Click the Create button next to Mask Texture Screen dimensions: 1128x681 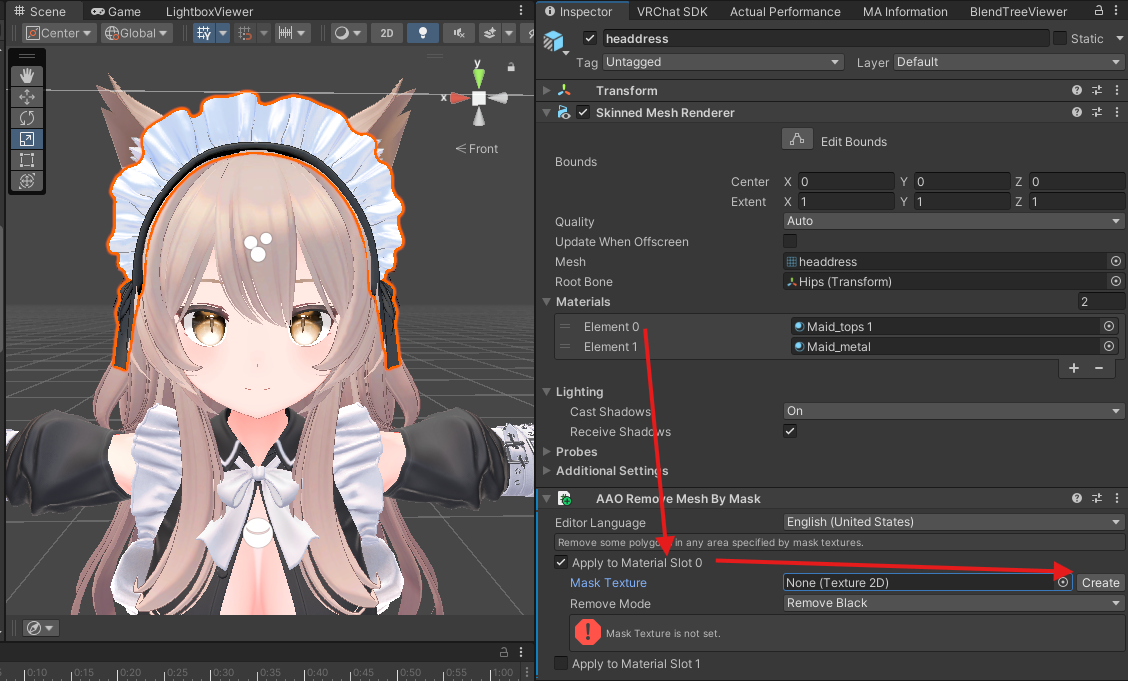click(x=1100, y=582)
